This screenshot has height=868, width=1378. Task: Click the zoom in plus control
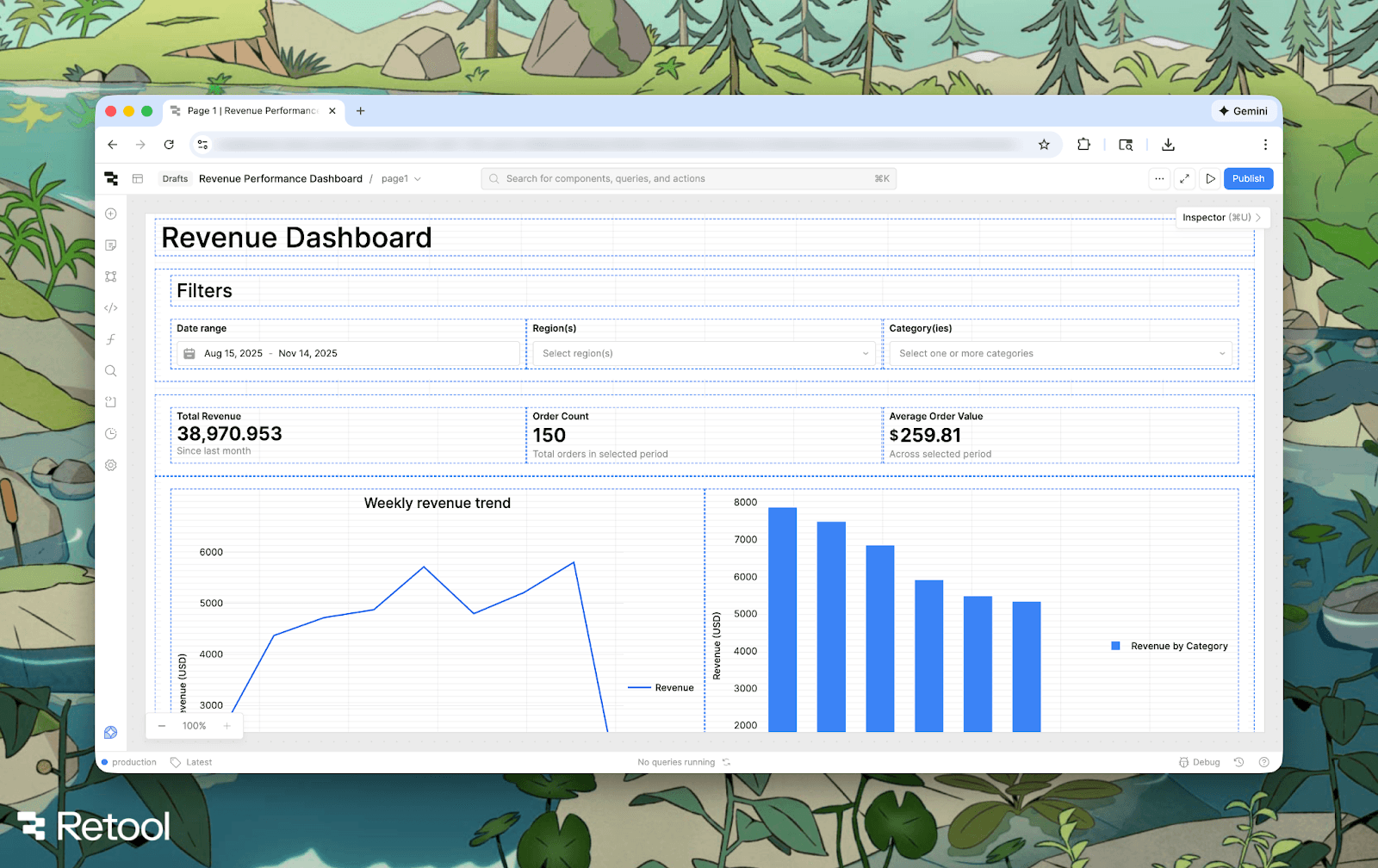point(227,726)
